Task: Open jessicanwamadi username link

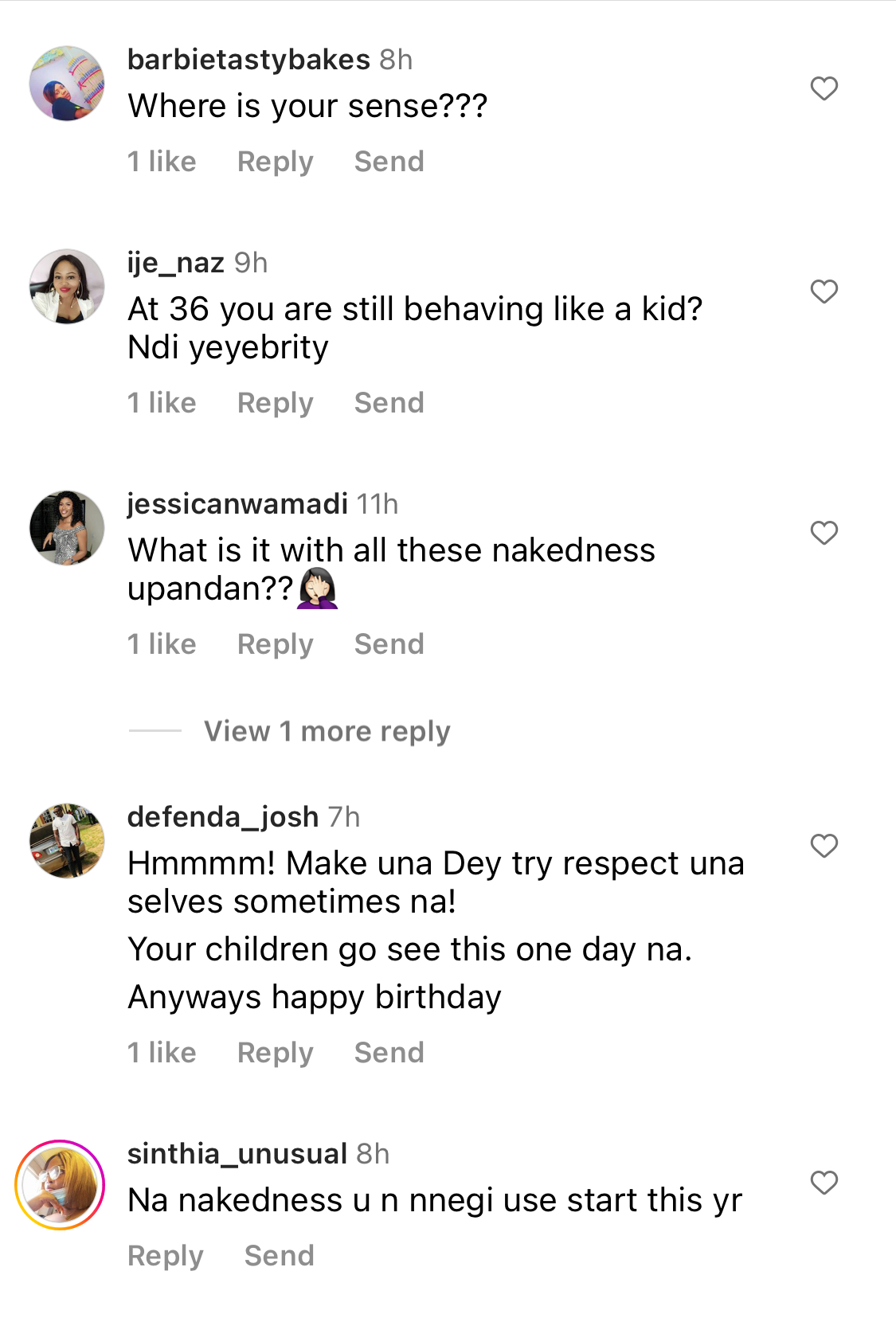Action: [x=237, y=503]
